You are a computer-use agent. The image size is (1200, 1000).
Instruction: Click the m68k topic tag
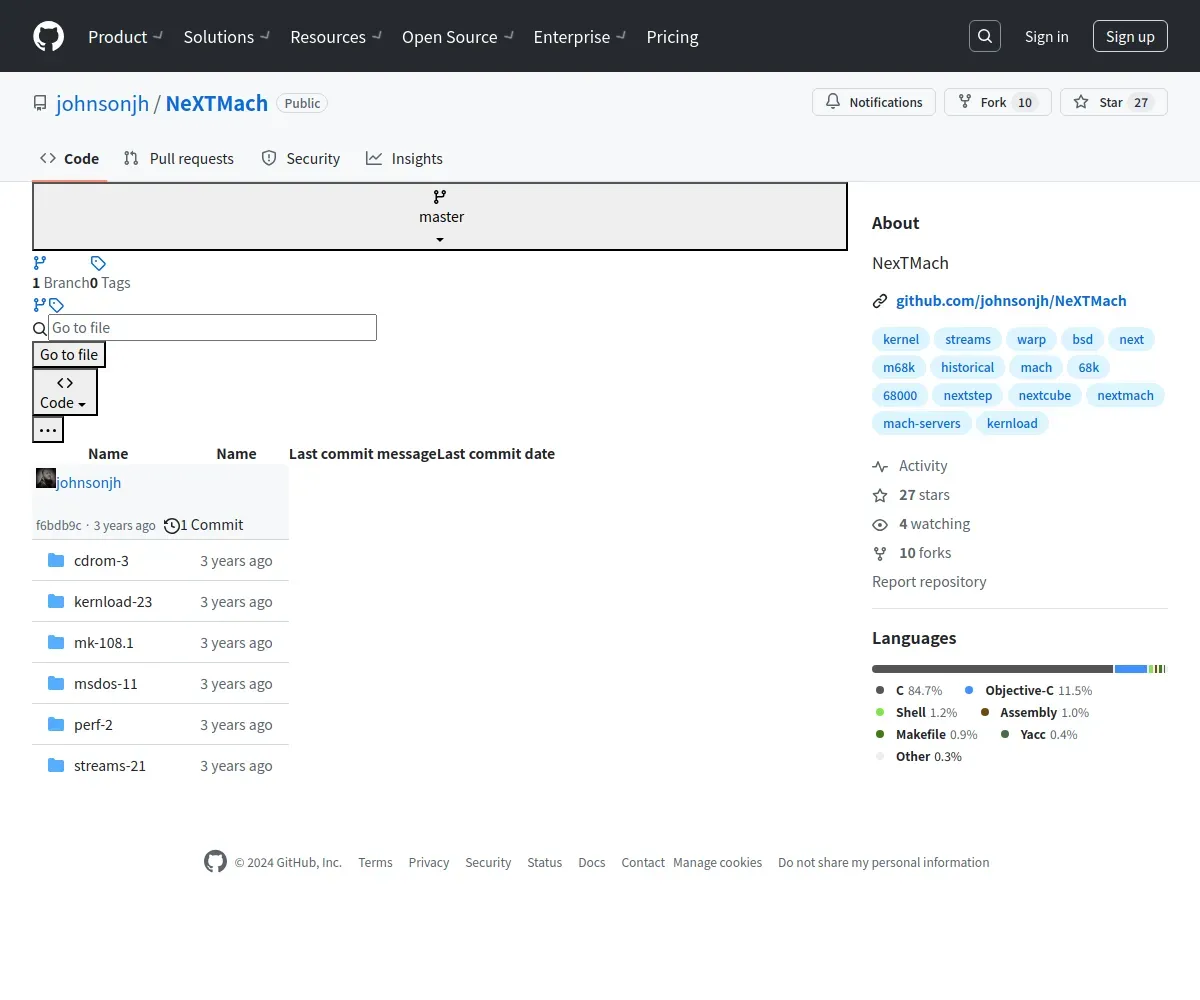[x=899, y=367]
